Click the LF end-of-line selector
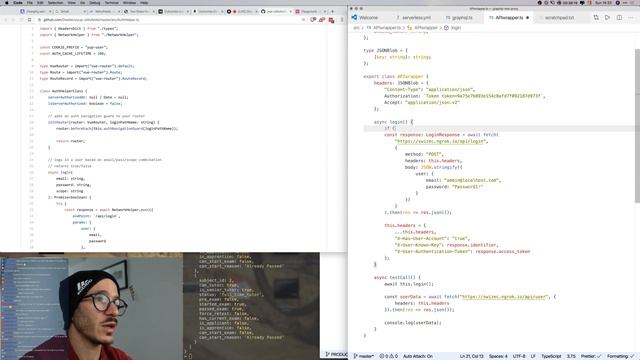The width and height of the screenshot is (640, 360). pos(533,356)
